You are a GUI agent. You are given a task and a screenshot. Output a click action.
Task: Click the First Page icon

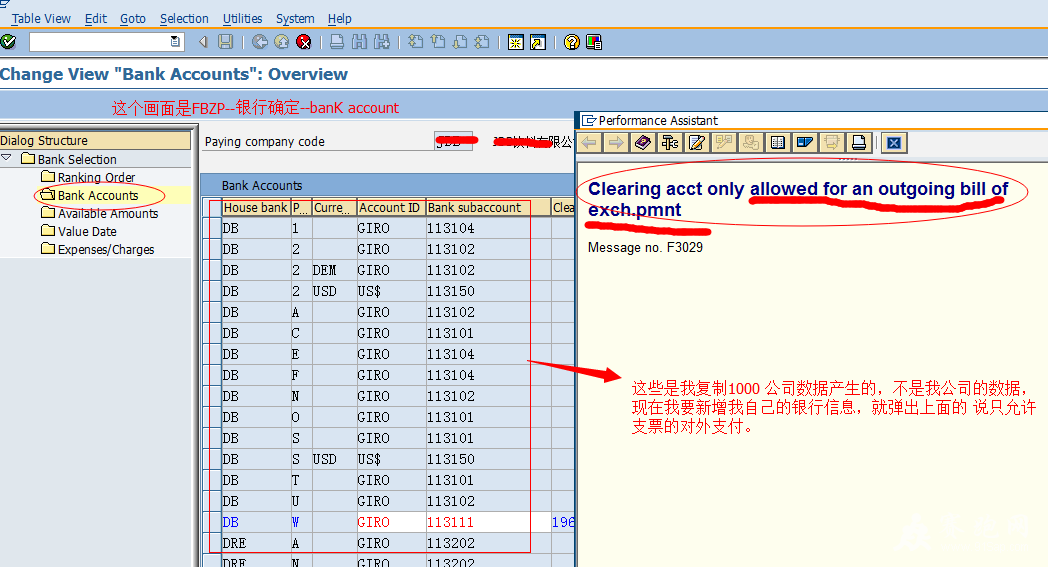tap(416, 42)
